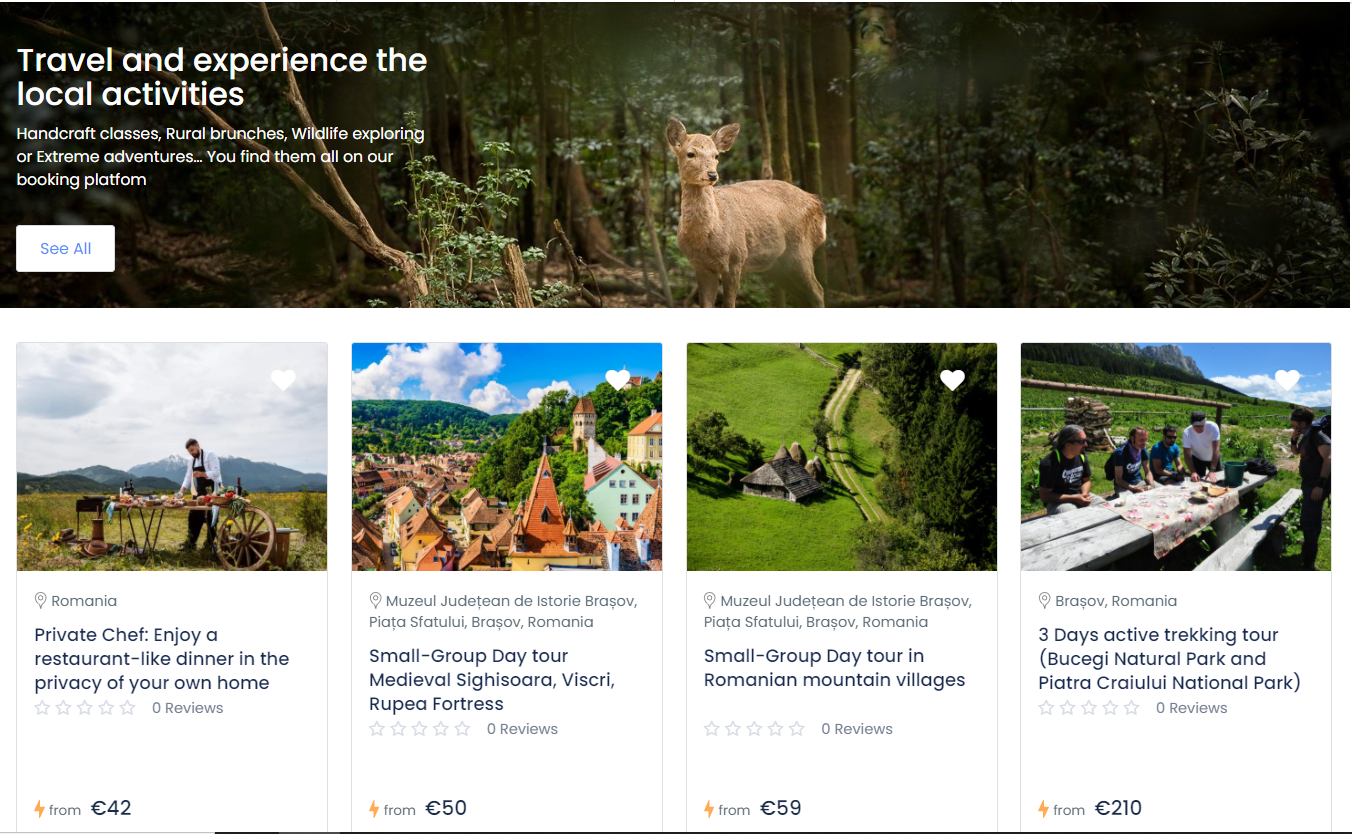This screenshot has width=1352, height=834.
Task: Toggle heart on Medieval Sighisoara tour
Action: tap(618, 380)
